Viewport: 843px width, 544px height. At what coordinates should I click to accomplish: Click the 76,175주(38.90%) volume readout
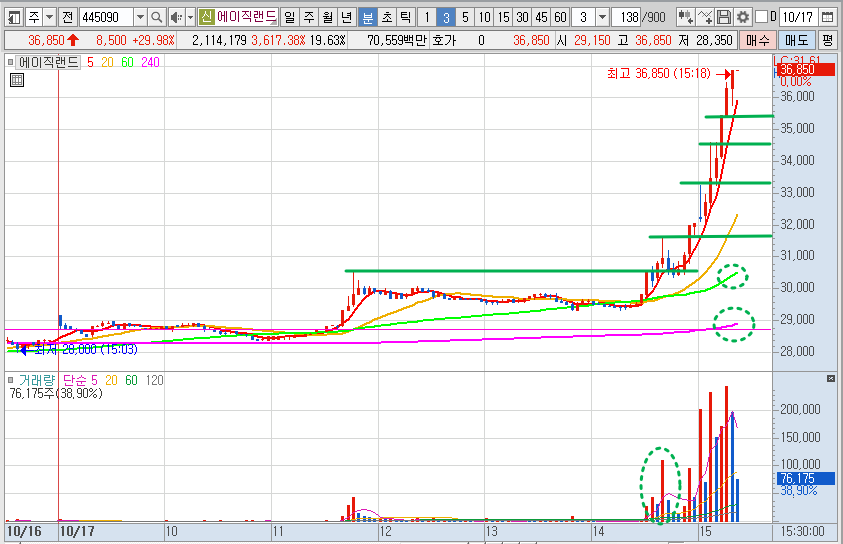(x=56, y=393)
